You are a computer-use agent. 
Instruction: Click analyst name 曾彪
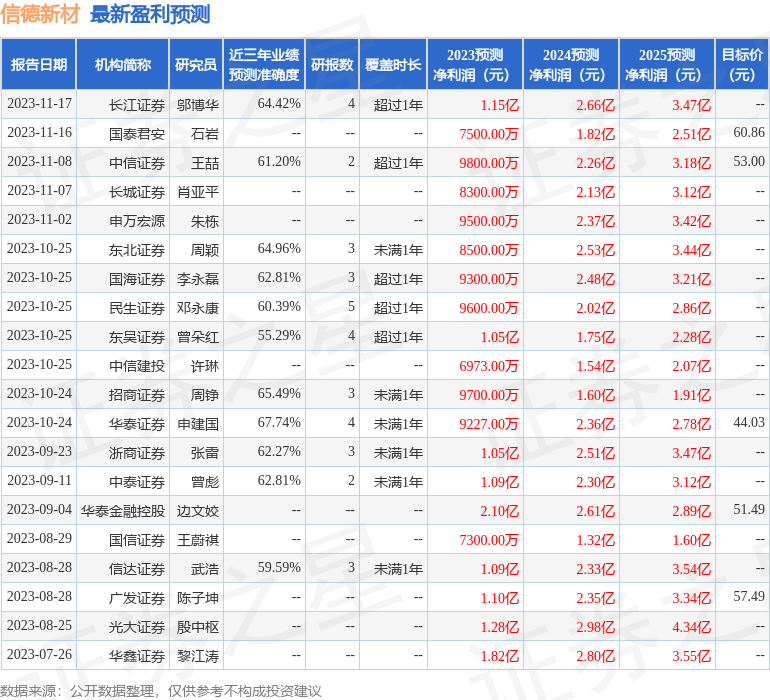[x=205, y=482]
